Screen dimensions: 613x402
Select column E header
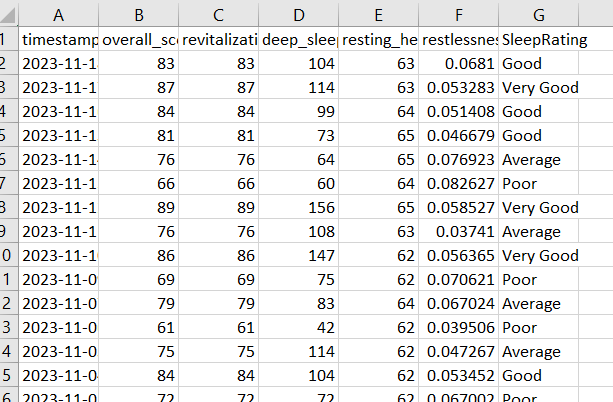pos(378,14)
